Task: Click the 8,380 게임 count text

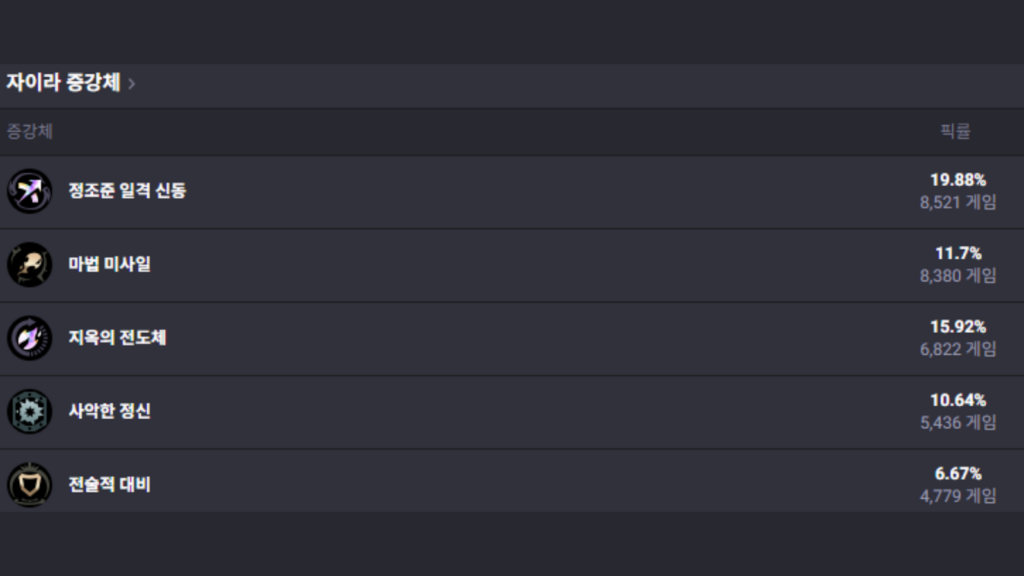Action: point(958,276)
